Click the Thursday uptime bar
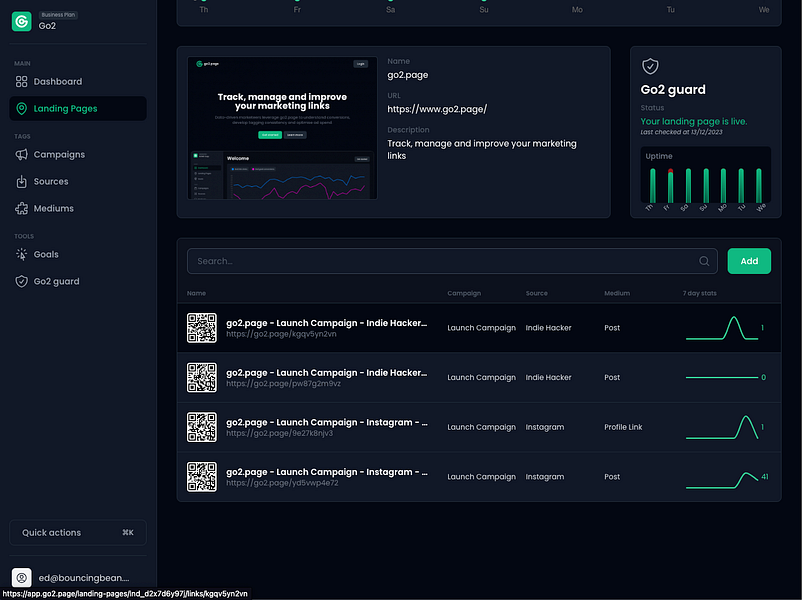 click(653, 186)
